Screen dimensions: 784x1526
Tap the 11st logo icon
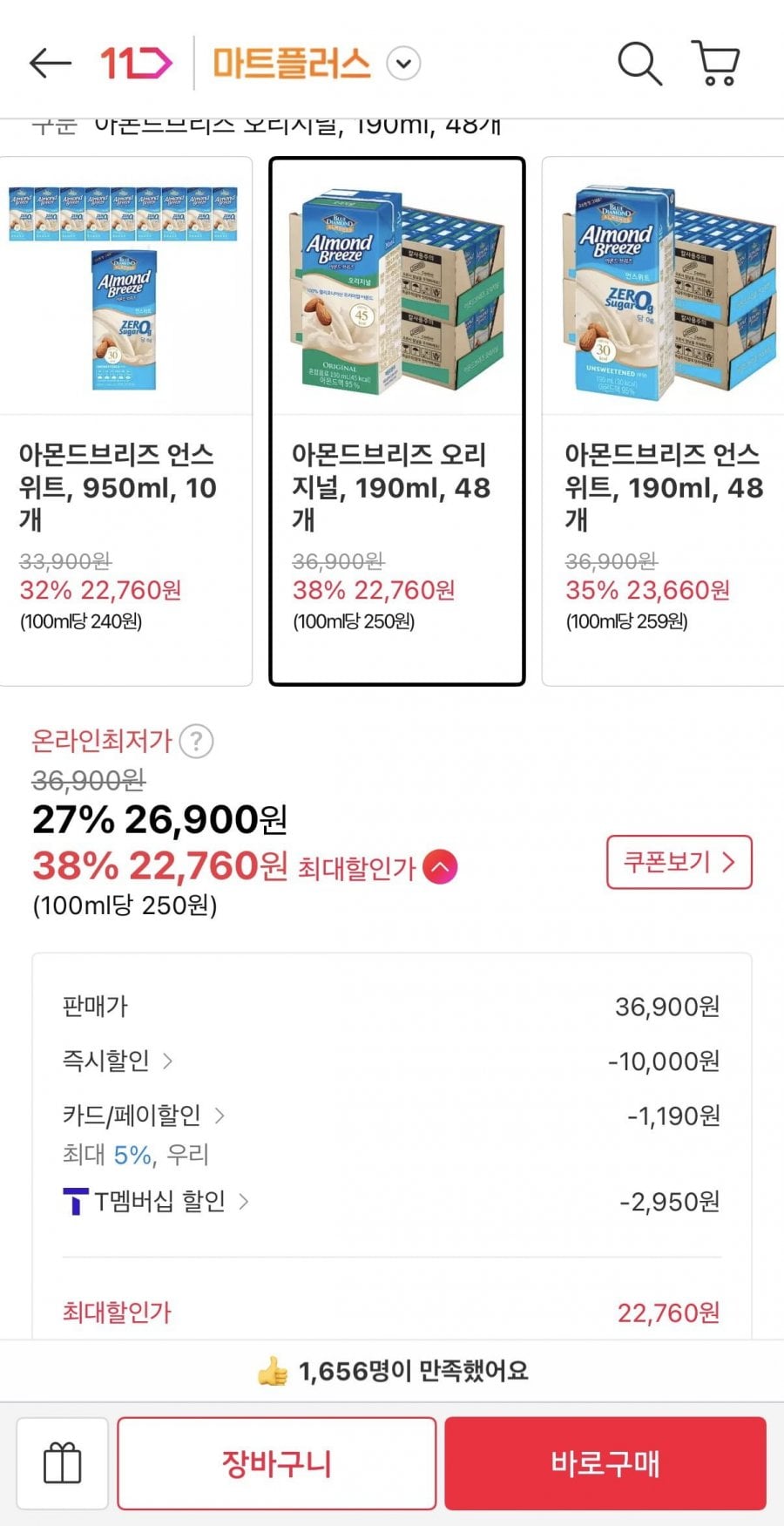tap(136, 63)
